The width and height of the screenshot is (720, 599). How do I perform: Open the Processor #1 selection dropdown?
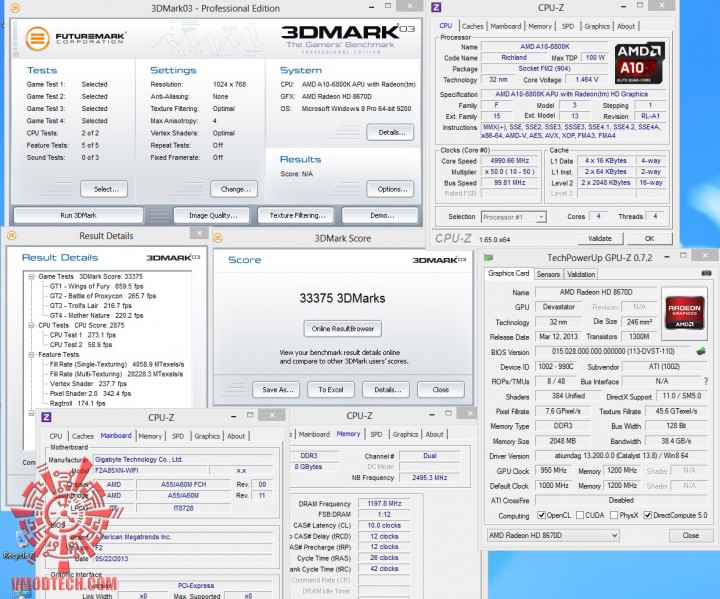[x=513, y=217]
